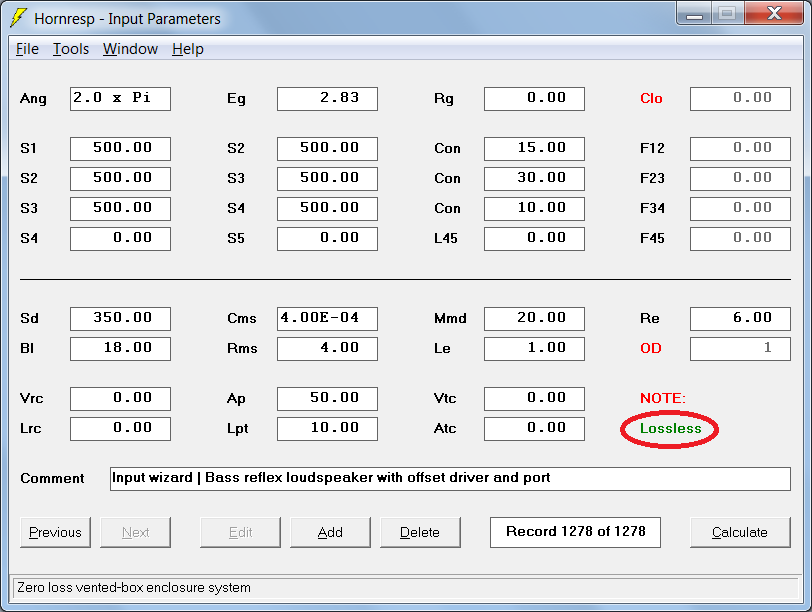Open the Tools menu
Viewport: 812px width, 612px height.
point(71,49)
